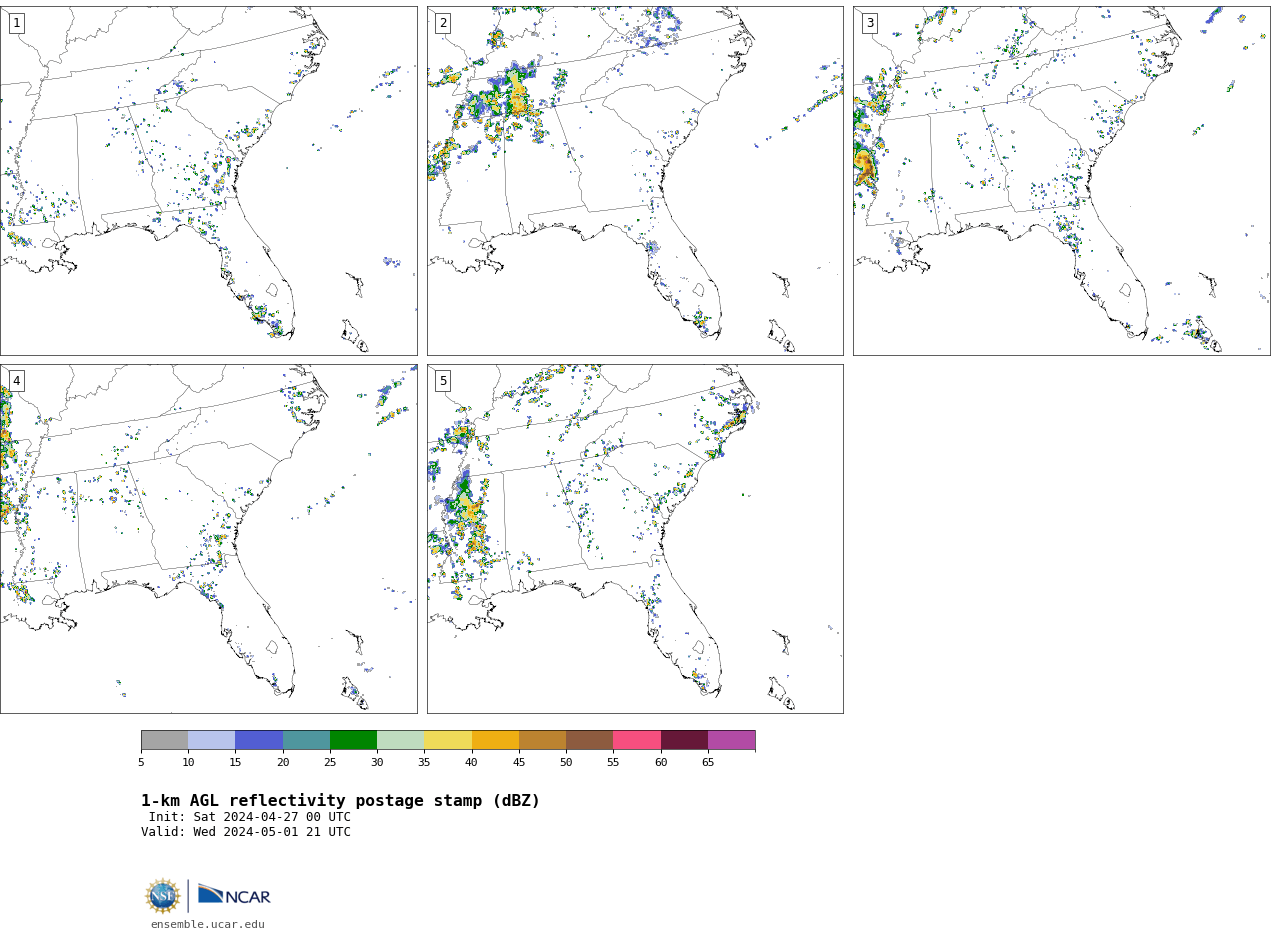Image resolution: width=1280 pixels, height=936 pixels.
Task: Open ensemble member 1 reflectivity map
Action: point(208,181)
